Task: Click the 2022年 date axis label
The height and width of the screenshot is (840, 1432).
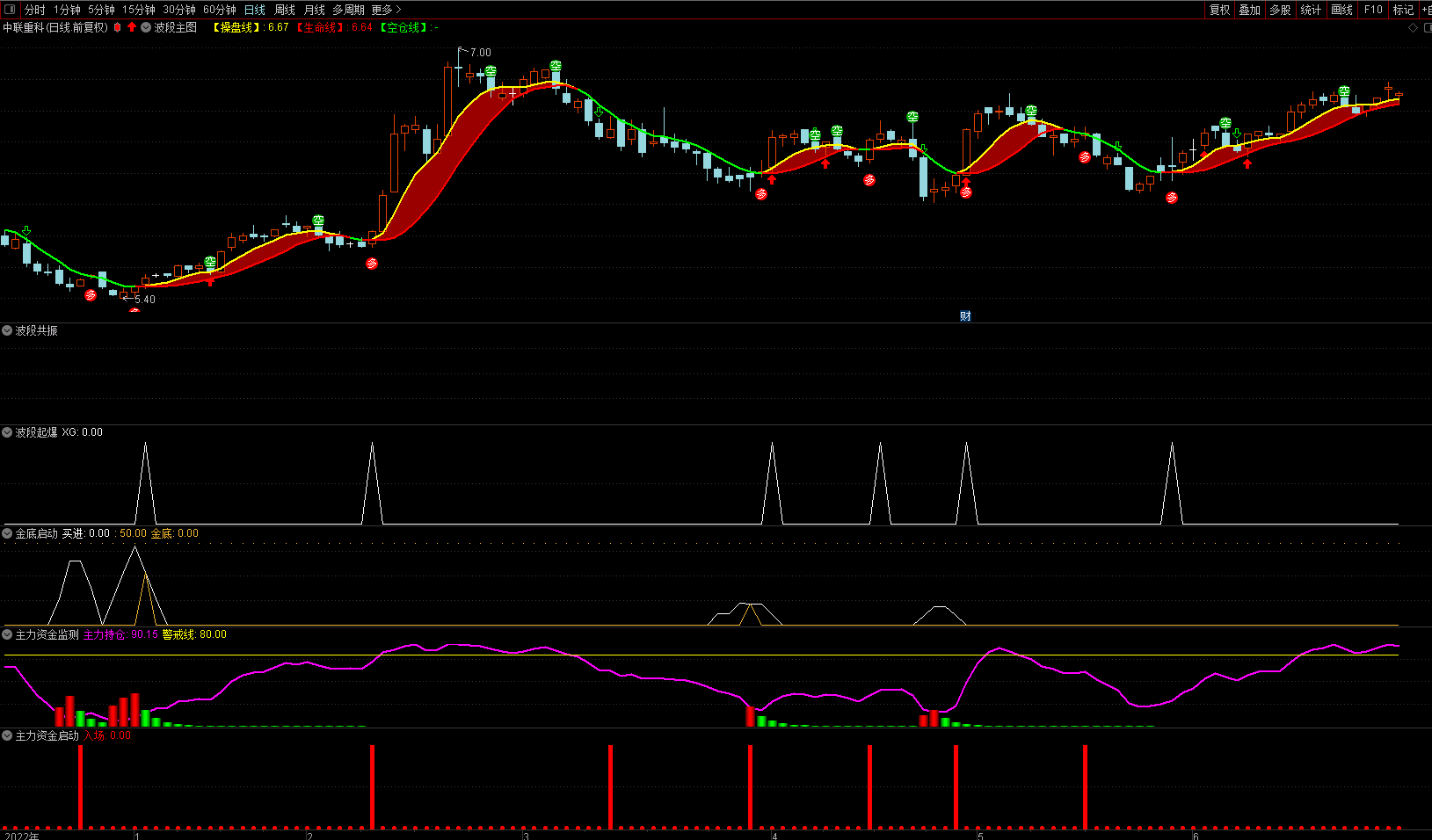Action: coord(22,836)
